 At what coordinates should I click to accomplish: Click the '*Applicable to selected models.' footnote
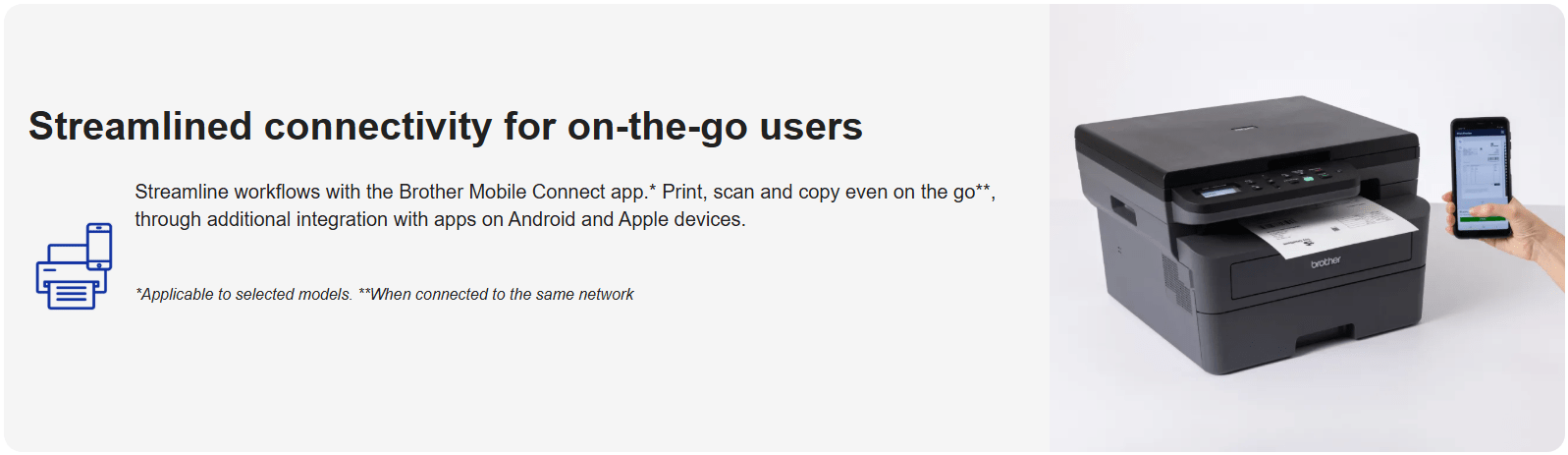[x=243, y=294]
